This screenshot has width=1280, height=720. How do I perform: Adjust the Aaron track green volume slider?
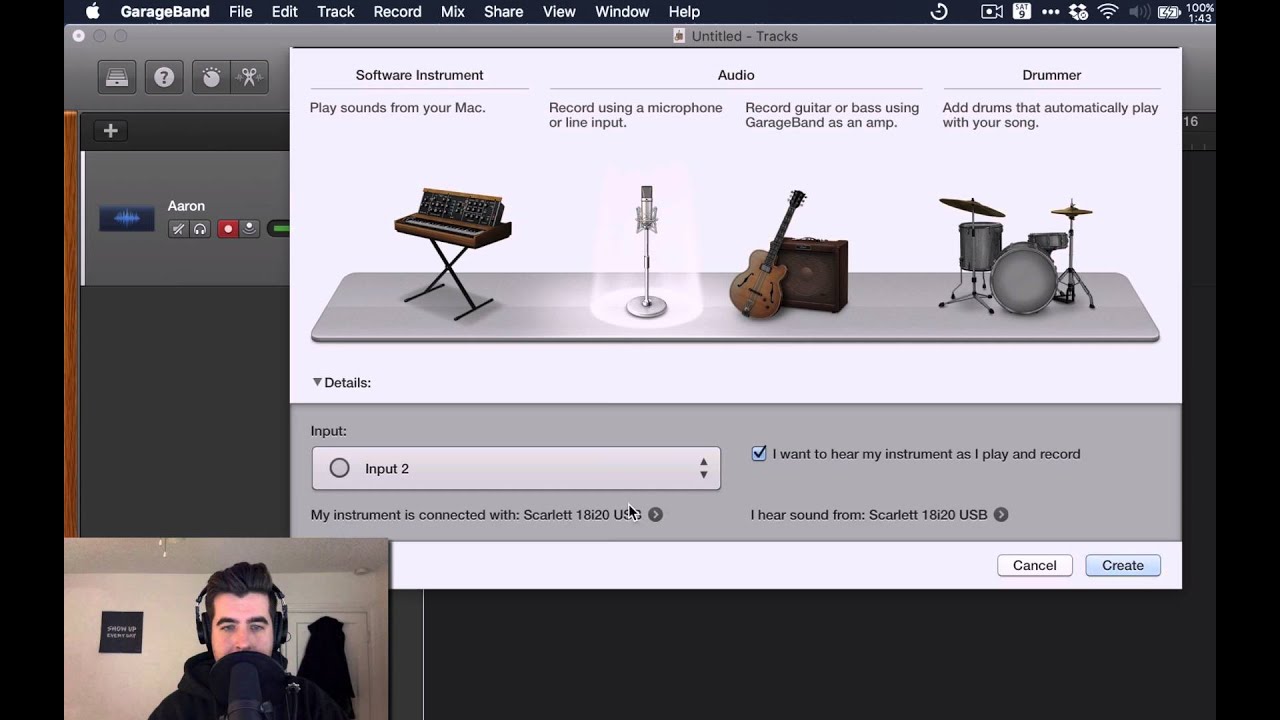pyautogui.click(x=279, y=229)
